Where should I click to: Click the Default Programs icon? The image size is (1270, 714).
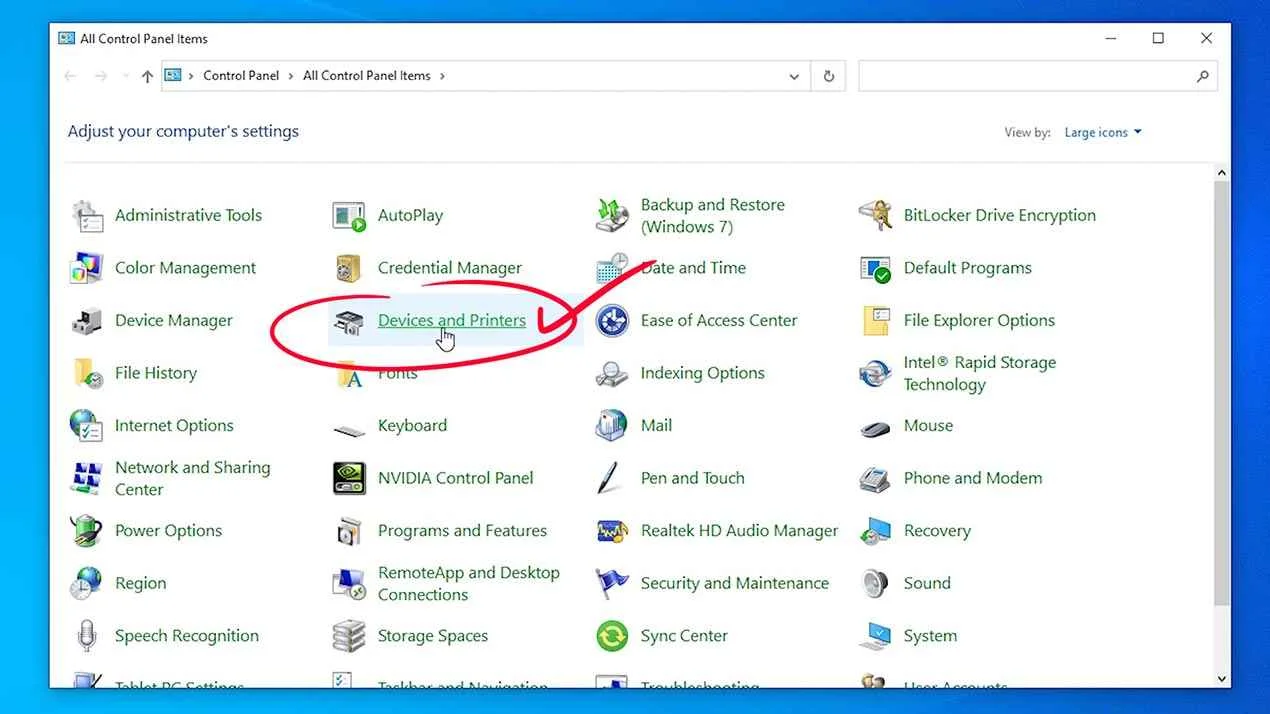875,268
